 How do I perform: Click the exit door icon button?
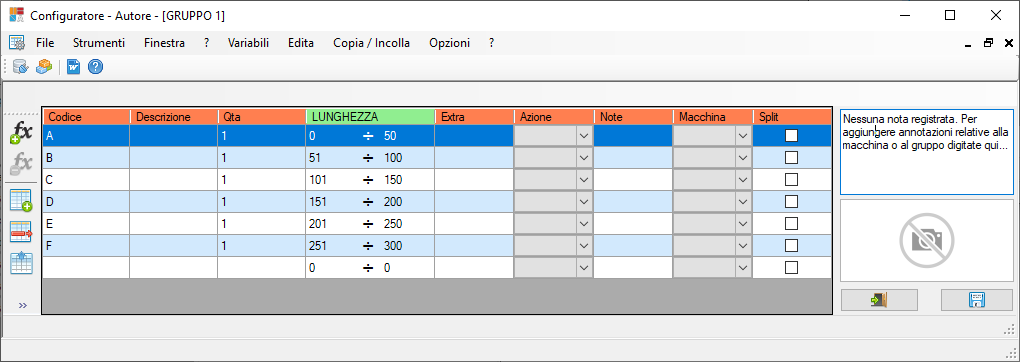click(x=879, y=300)
